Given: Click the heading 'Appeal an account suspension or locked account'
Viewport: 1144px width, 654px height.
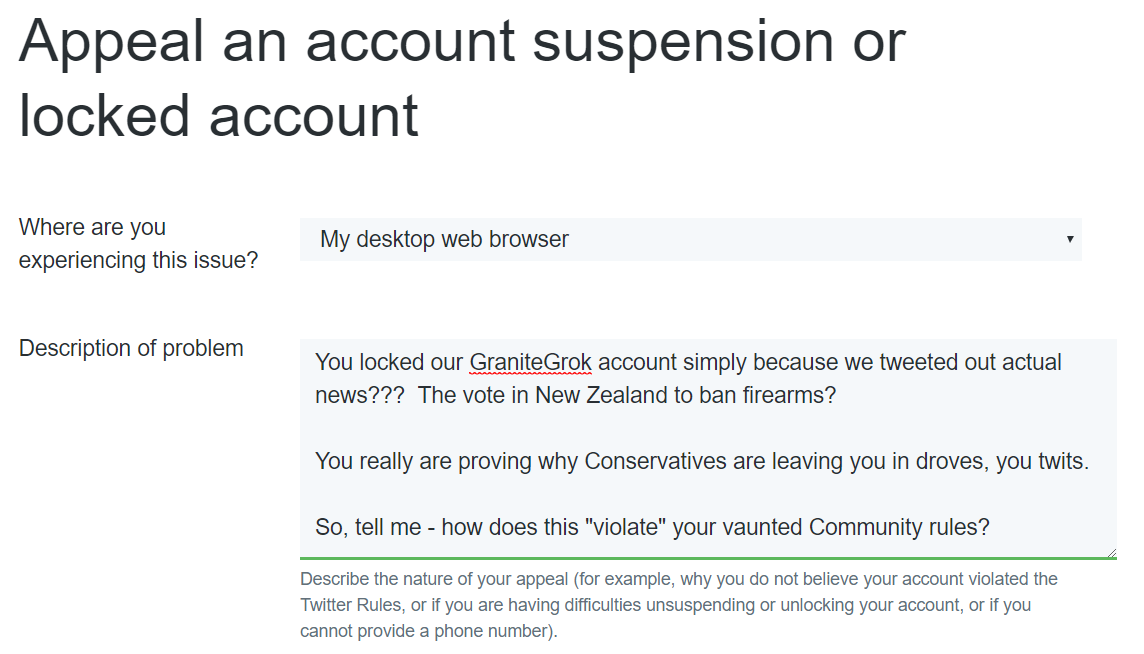Looking at the screenshot, I should (x=460, y=78).
